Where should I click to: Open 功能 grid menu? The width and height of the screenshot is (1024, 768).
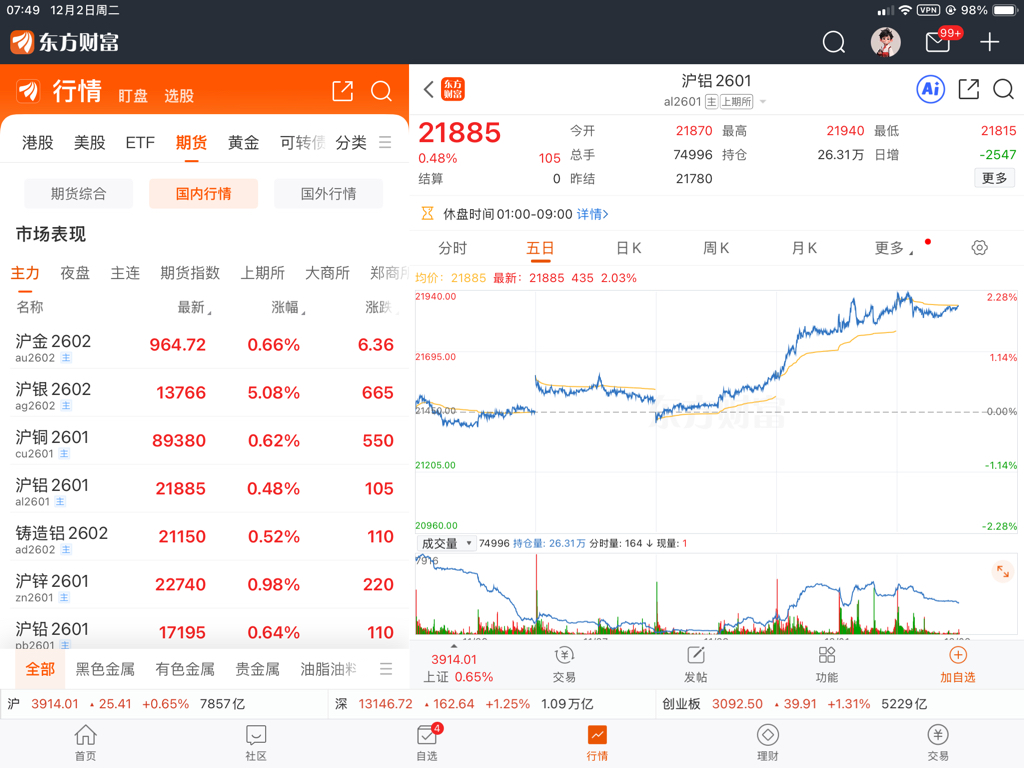click(x=827, y=665)
